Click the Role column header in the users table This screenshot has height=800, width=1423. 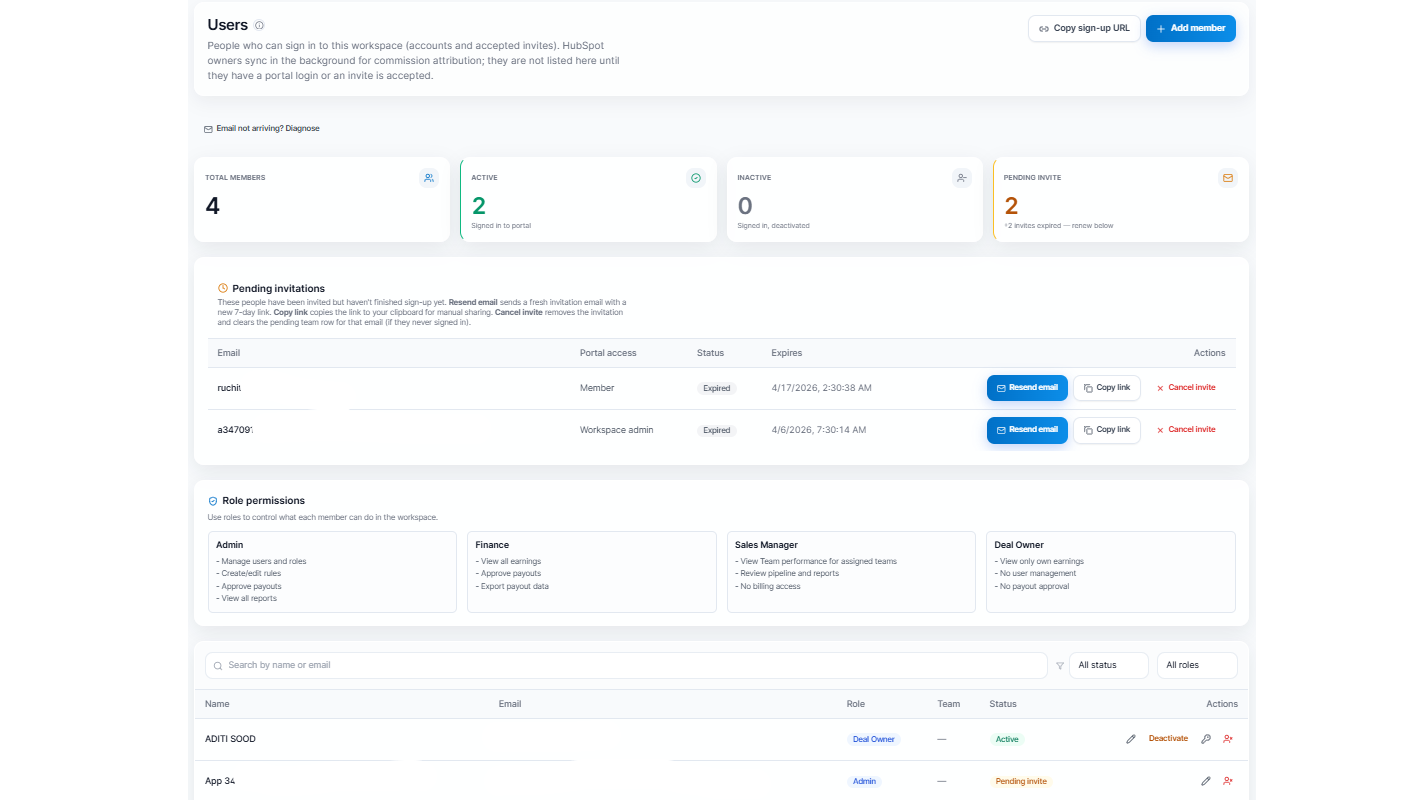point(856,704)
